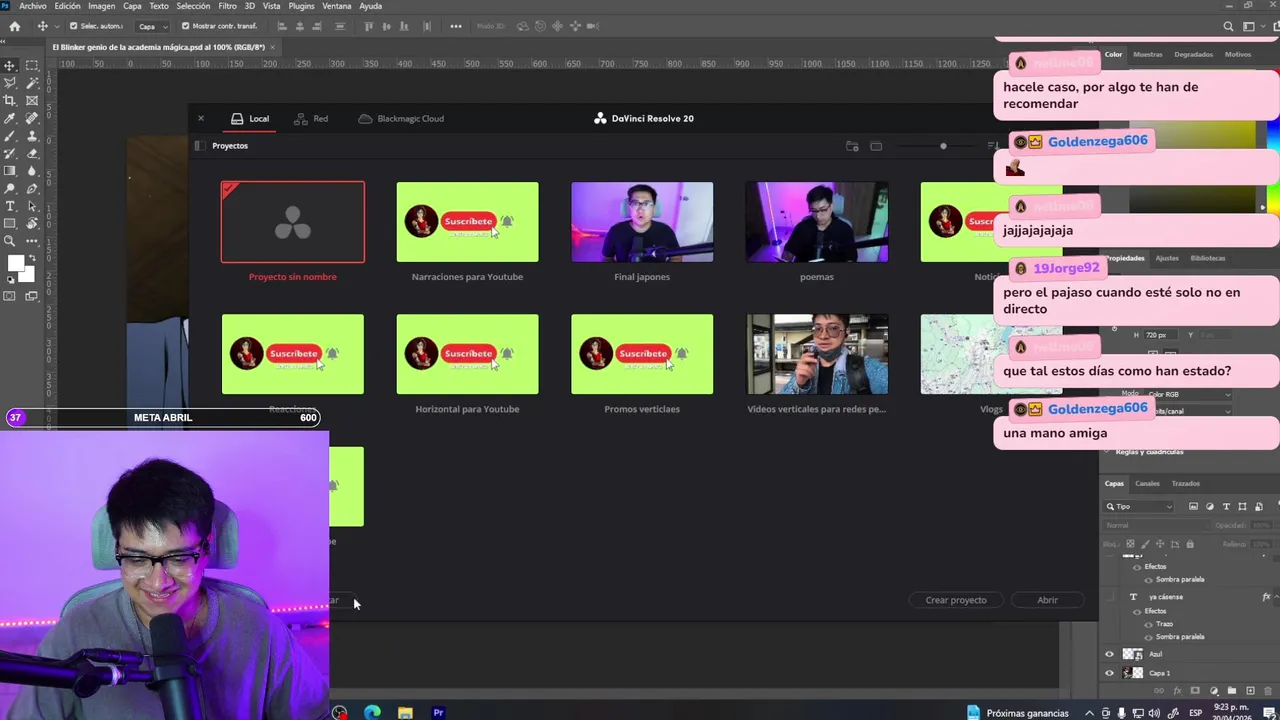The image size is (1280, 720).
Task: Select the Eyedropper tool
Action: click(x=10, y=118)
